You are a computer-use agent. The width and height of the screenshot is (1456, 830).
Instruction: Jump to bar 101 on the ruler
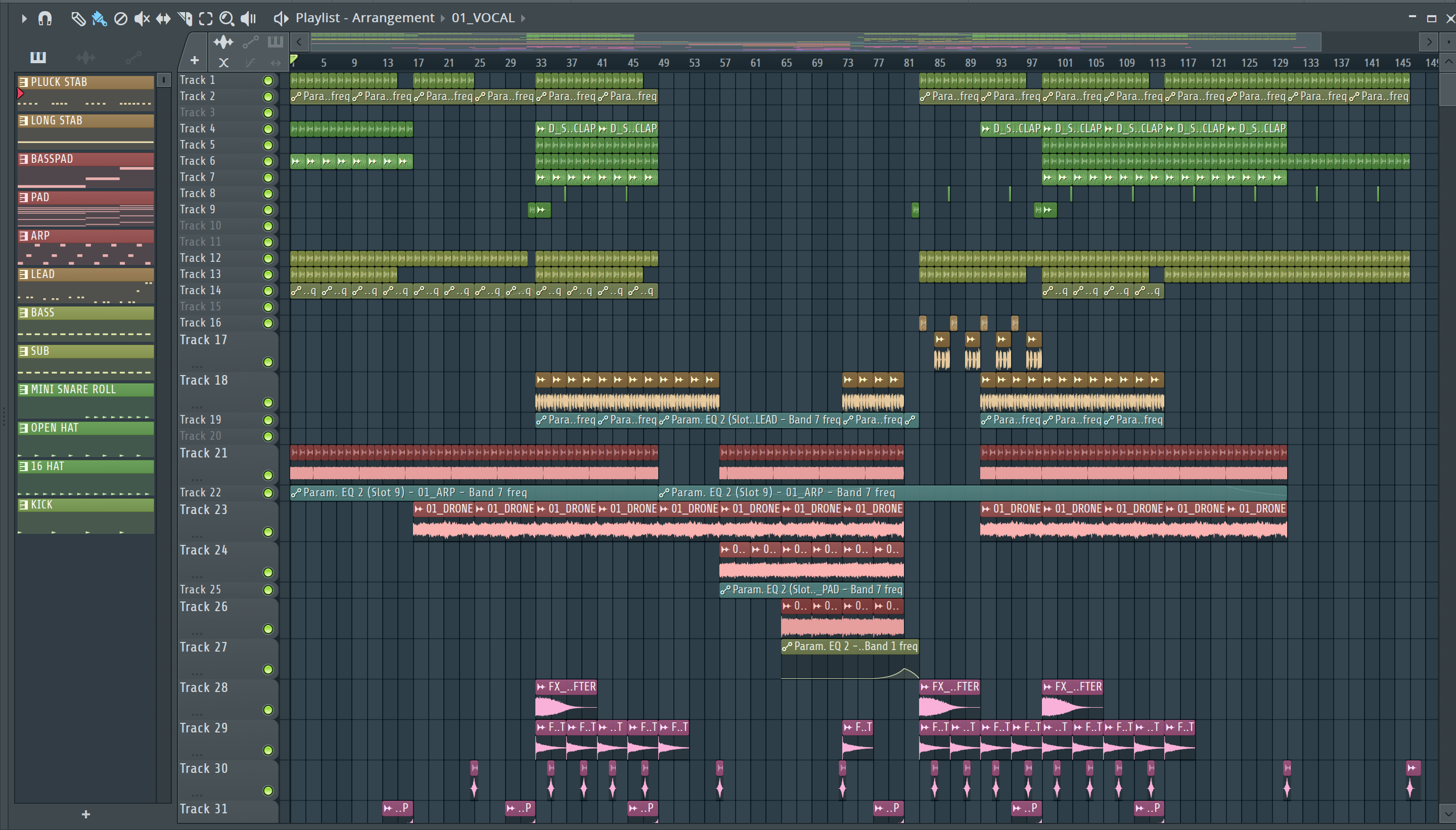[1065, 63]
